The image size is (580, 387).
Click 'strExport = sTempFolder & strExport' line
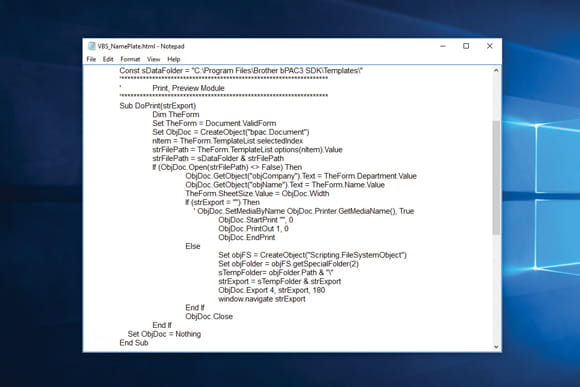click(x=280, y=282)
